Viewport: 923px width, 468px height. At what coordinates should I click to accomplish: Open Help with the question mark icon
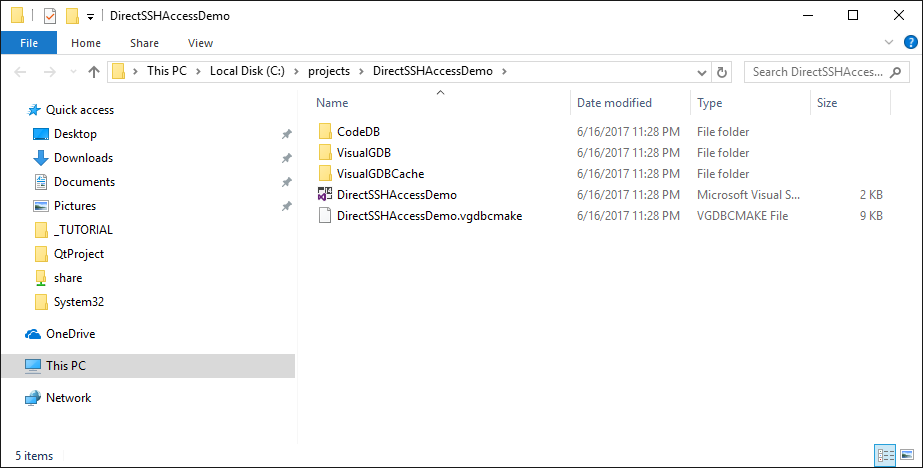click(x=910, y=42)
